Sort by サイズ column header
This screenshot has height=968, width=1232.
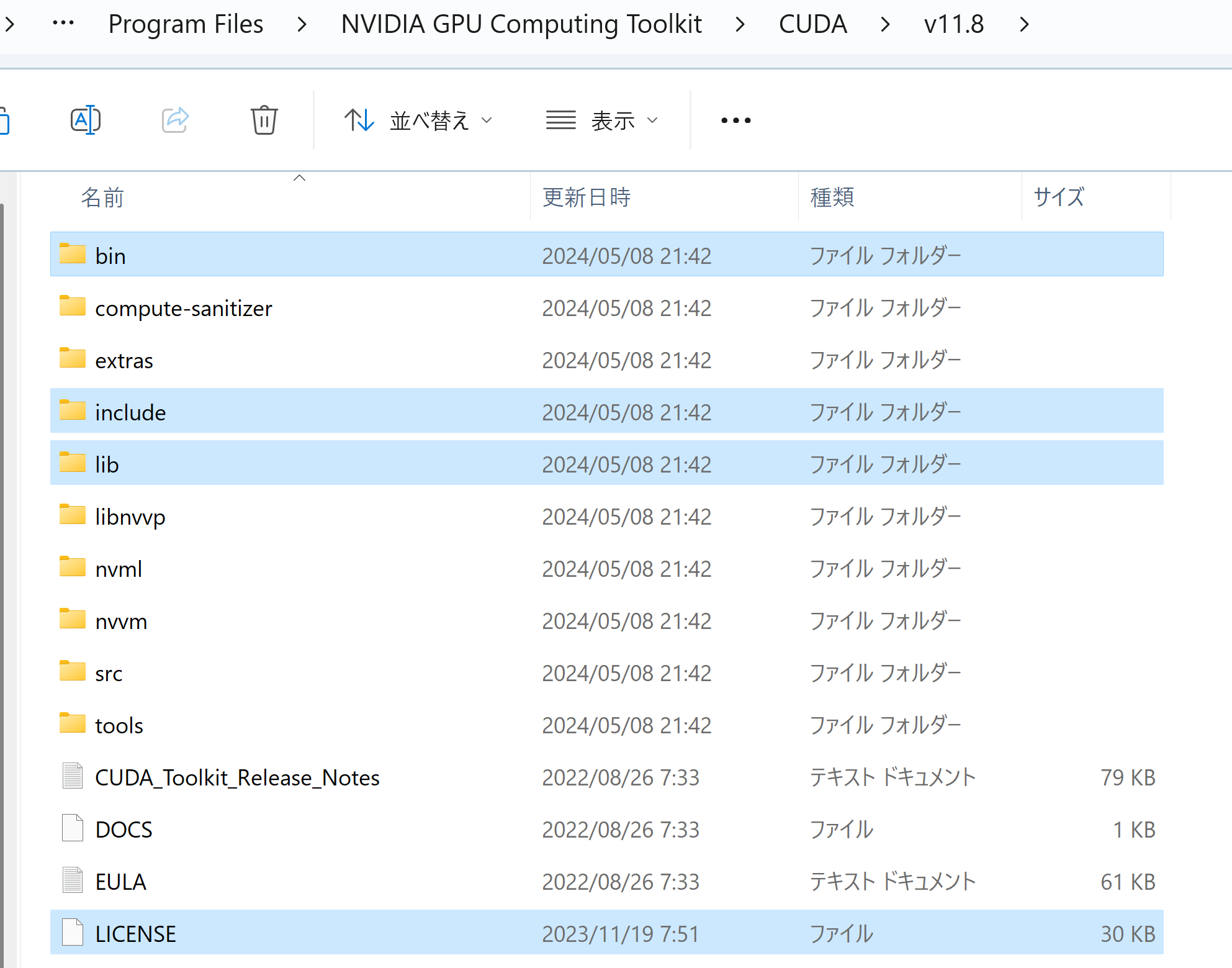point(1059,197)
